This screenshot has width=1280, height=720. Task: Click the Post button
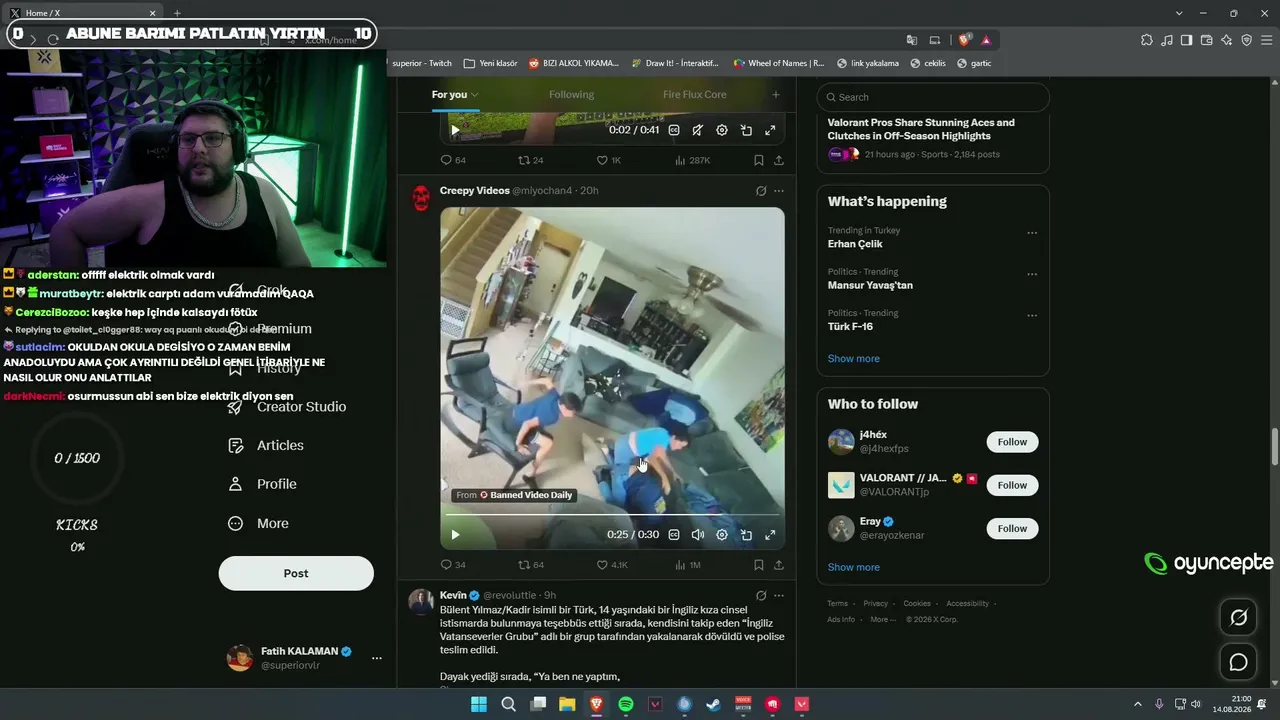[296, 573]
